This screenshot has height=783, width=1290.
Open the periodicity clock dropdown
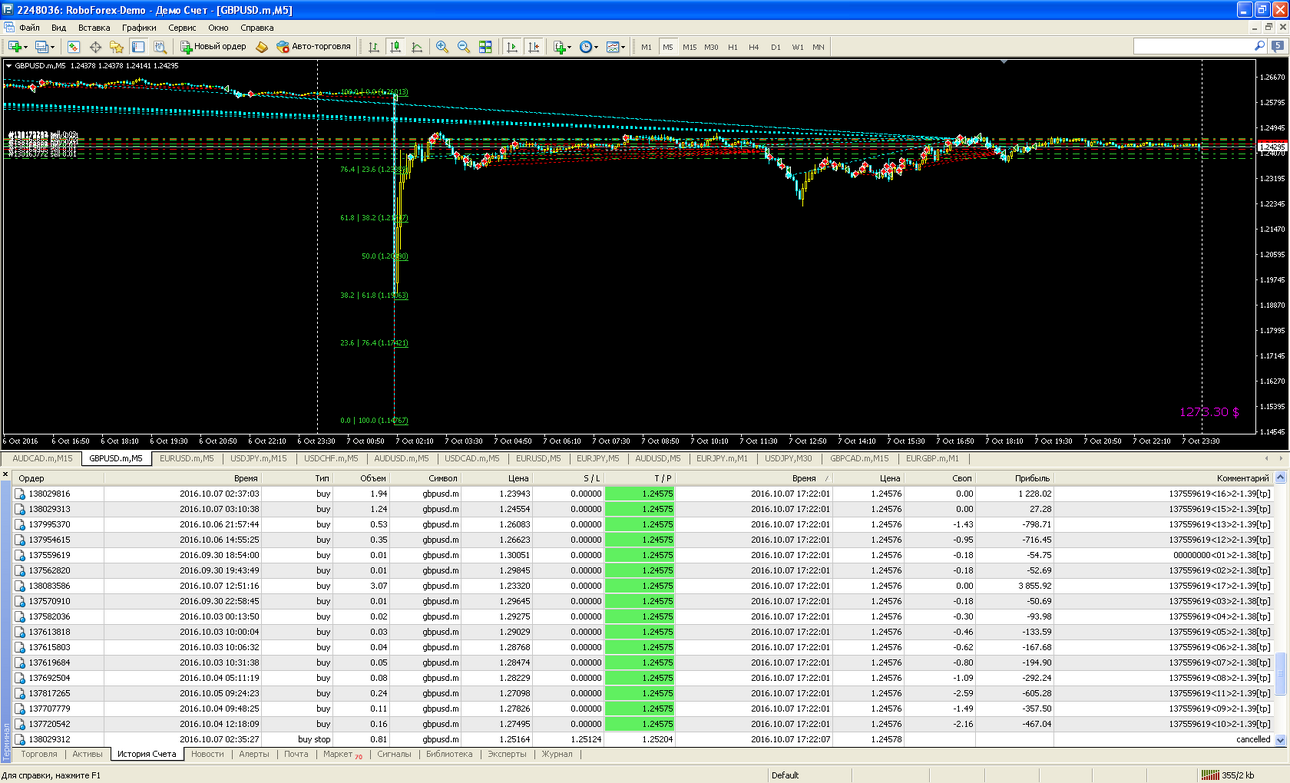pos(588,47)
